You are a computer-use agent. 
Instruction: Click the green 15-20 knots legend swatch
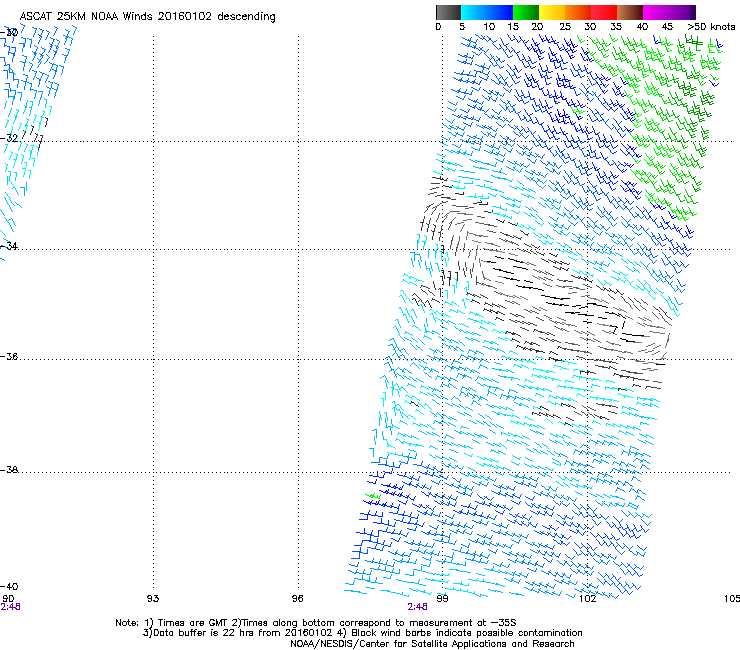(x=526, y=12)
